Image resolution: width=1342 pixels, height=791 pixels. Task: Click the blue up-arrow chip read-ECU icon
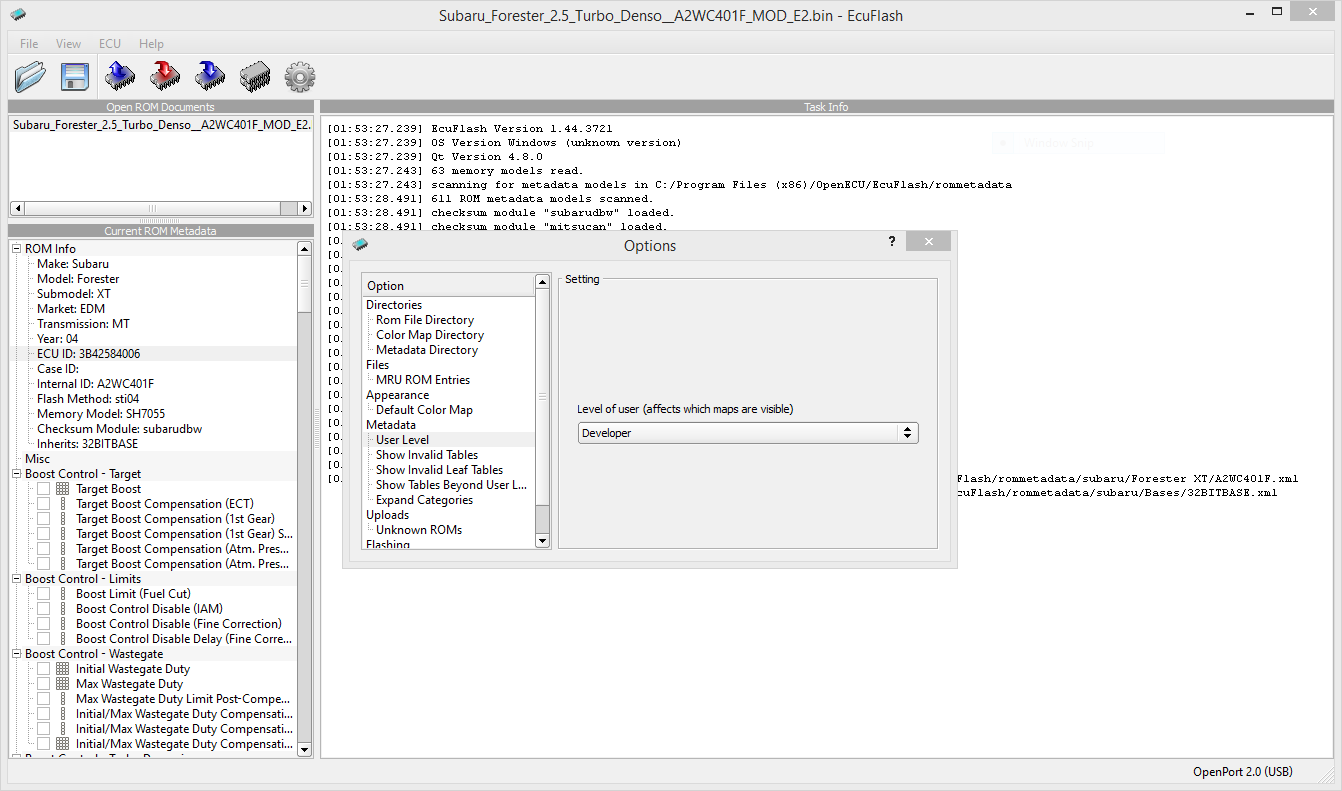tap(120, 76)
